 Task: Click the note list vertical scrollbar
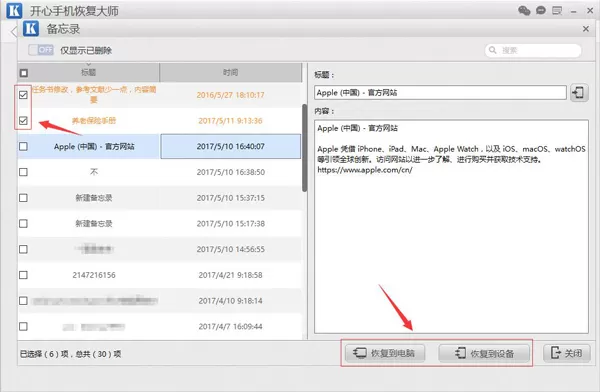304,147
